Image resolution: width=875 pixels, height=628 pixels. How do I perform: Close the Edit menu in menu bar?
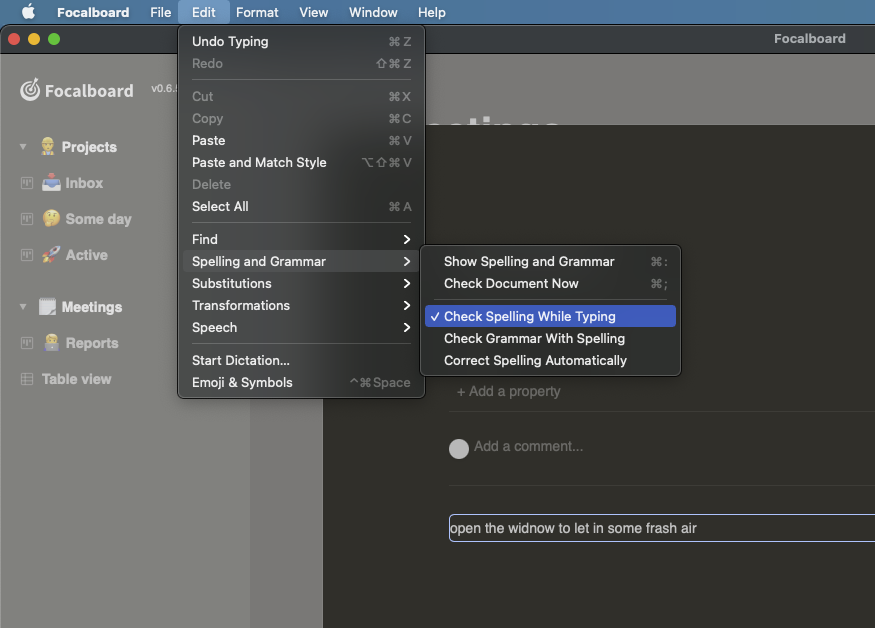coord(204,12)
